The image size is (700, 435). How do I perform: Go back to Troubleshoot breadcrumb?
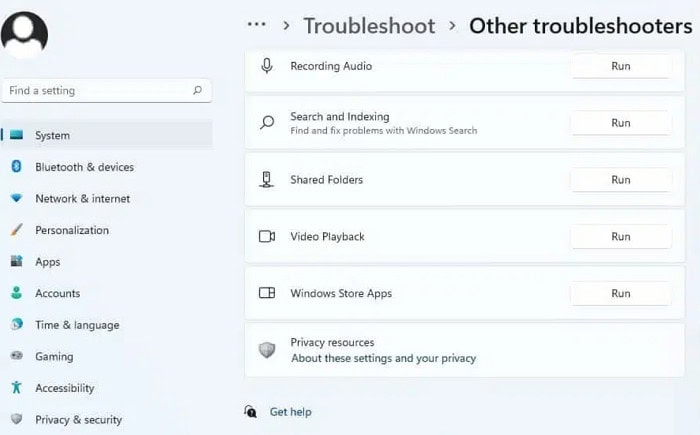click(369, 26)
